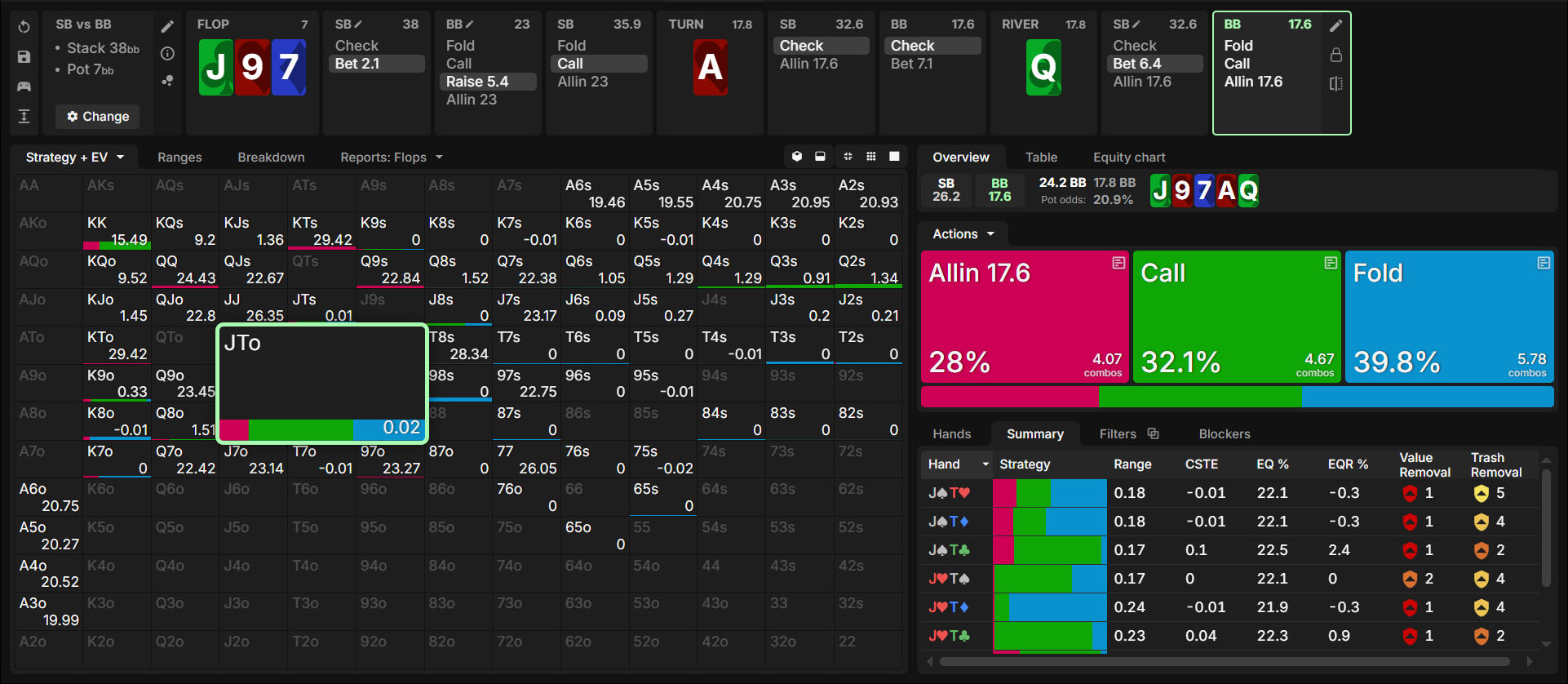The image size is (1568, 684).
Task: Click the pink Allin 17.6 action block
Action: coord(1025,317)
